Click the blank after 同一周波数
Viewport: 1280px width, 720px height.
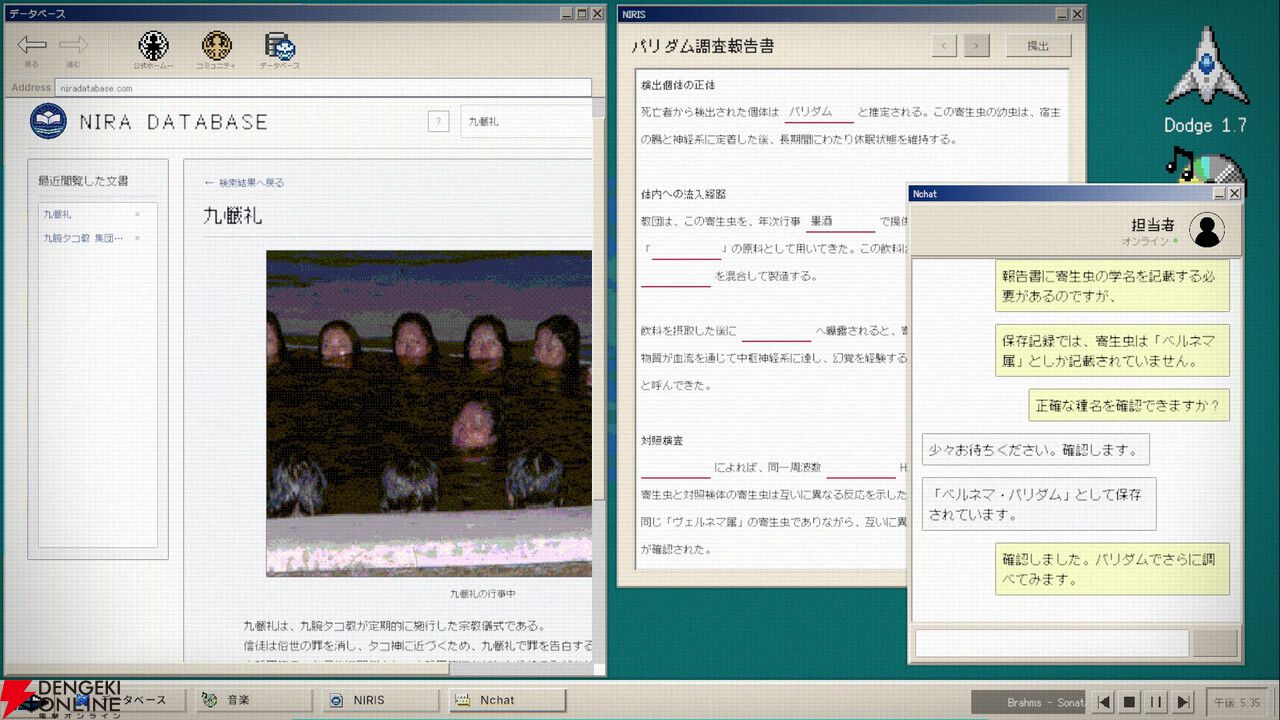click(860, 467)
